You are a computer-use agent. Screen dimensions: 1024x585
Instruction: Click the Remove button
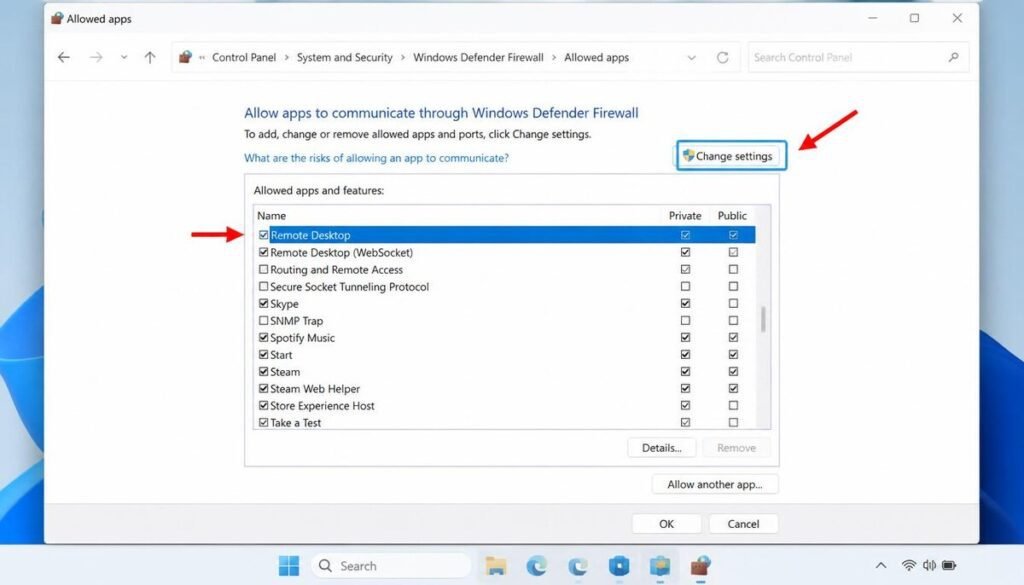(736, 448)
